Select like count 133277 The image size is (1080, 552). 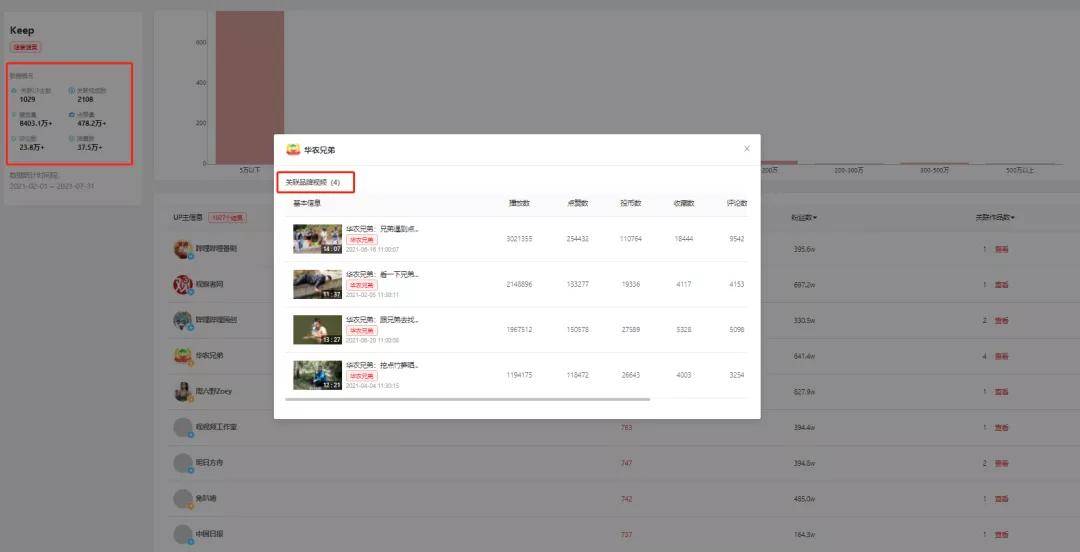[x=577, y=284]
